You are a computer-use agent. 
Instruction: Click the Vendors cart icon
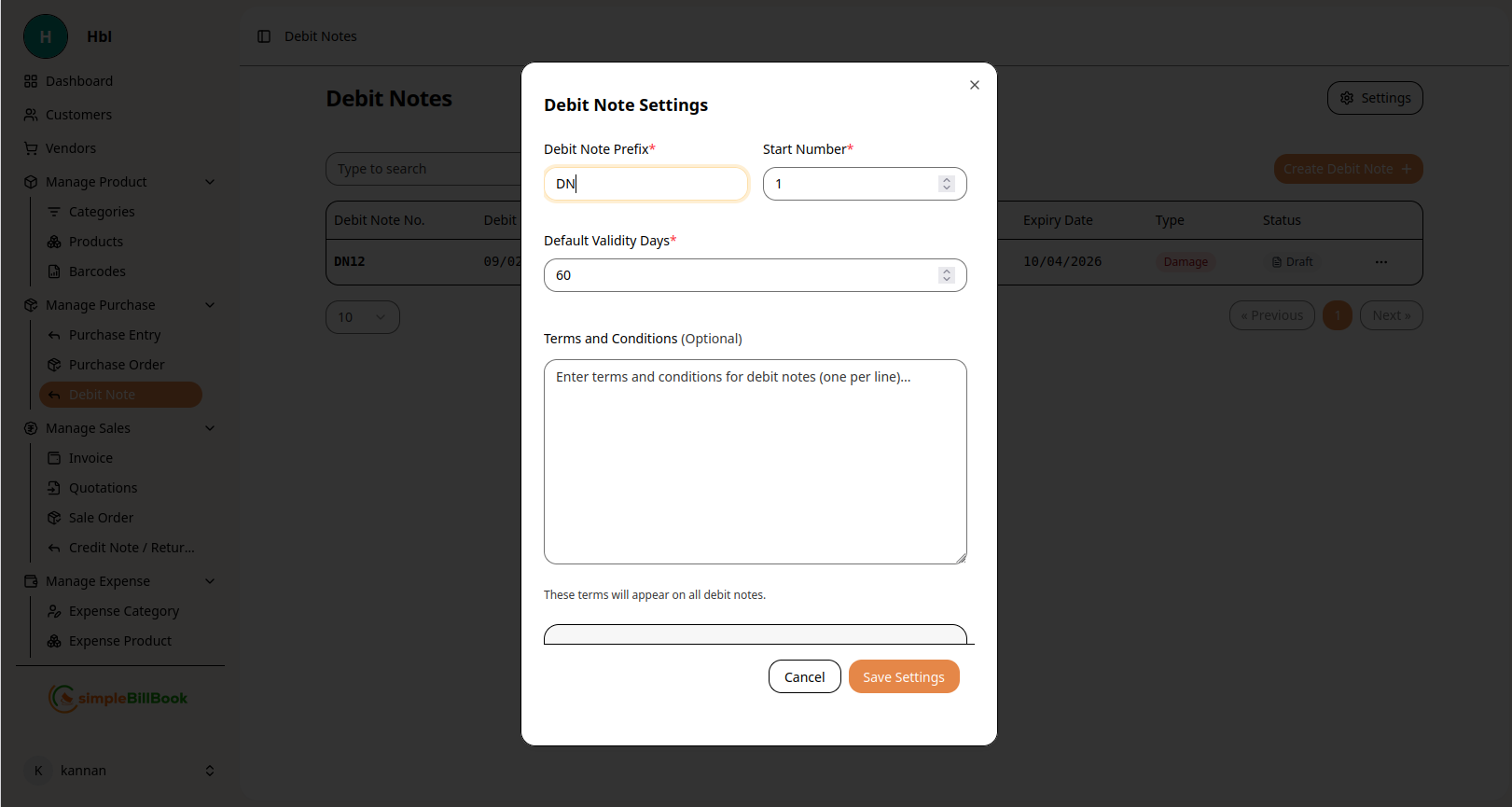click(x=31, y=148)
